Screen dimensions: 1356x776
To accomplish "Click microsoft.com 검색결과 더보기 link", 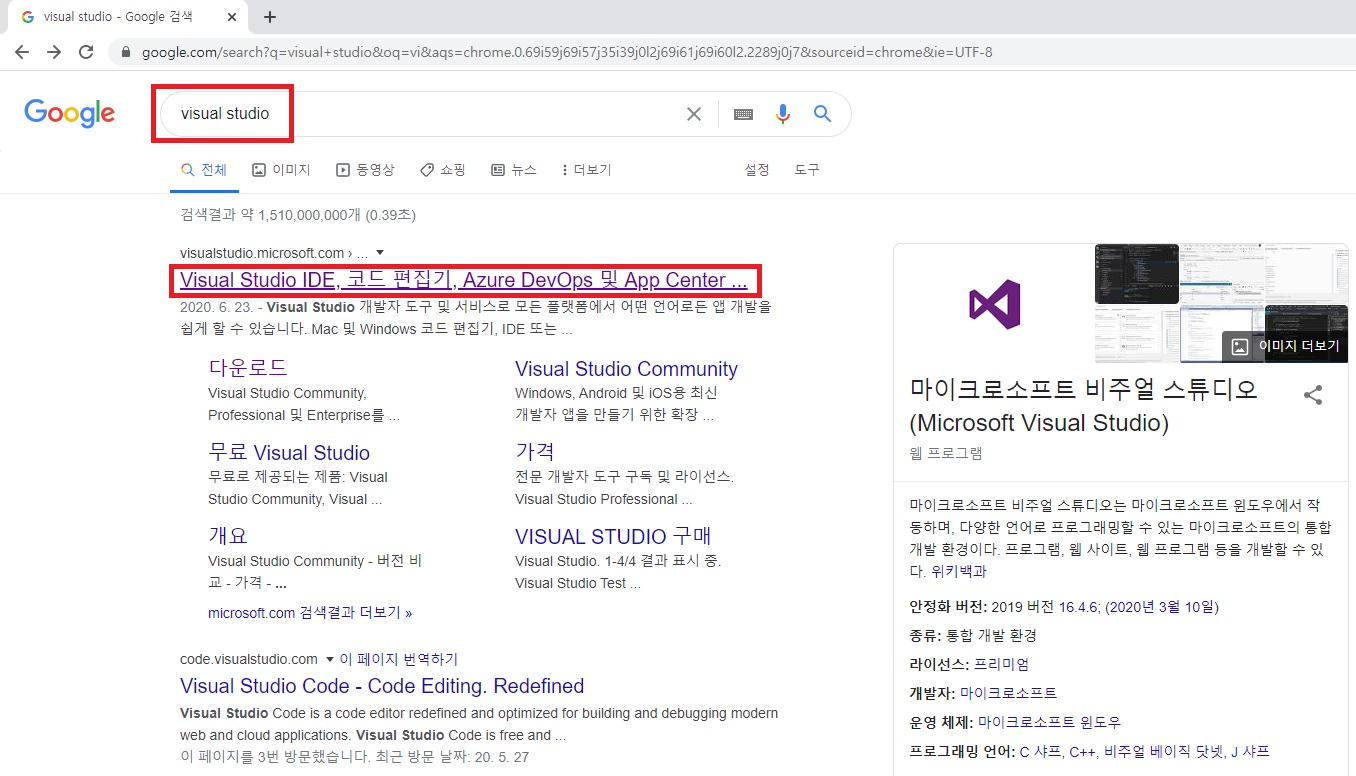I will 310,612.
